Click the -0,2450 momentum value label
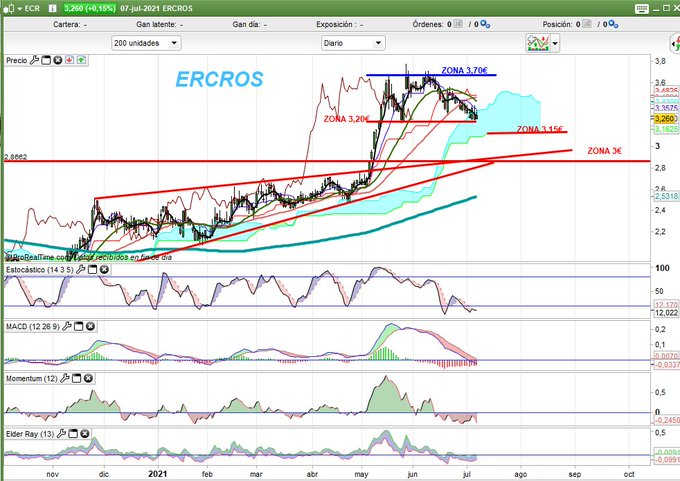This screenshot has width=680, height=481. click(667, 420)
